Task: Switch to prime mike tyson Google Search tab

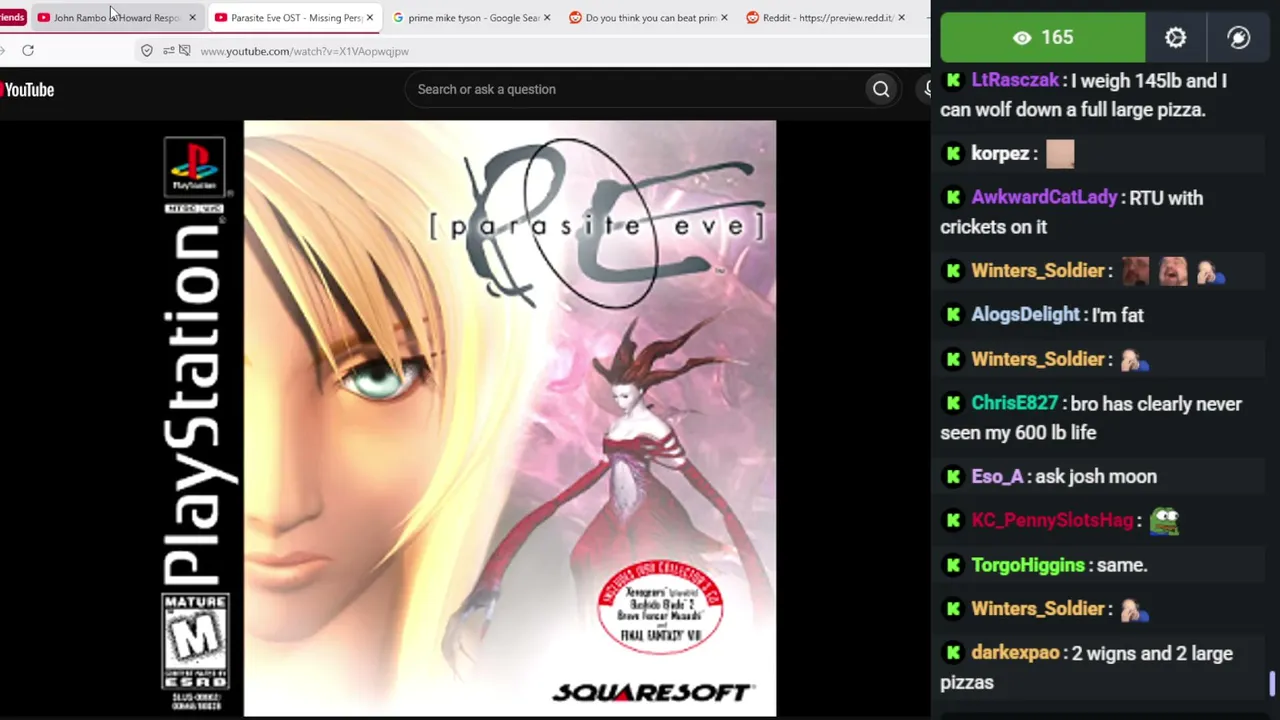Action: pyautogui.click(x=473, y=18)
